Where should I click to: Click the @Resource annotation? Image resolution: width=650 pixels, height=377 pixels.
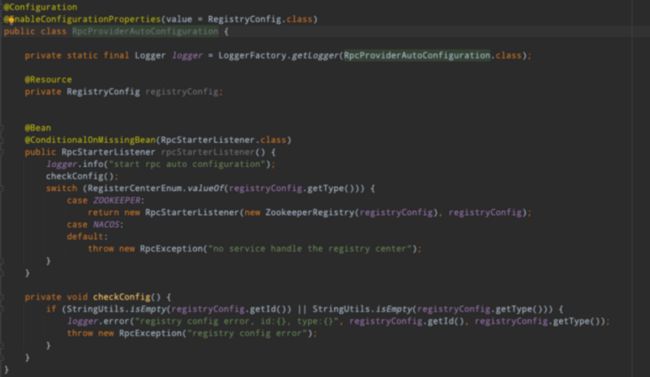point(48,80)
